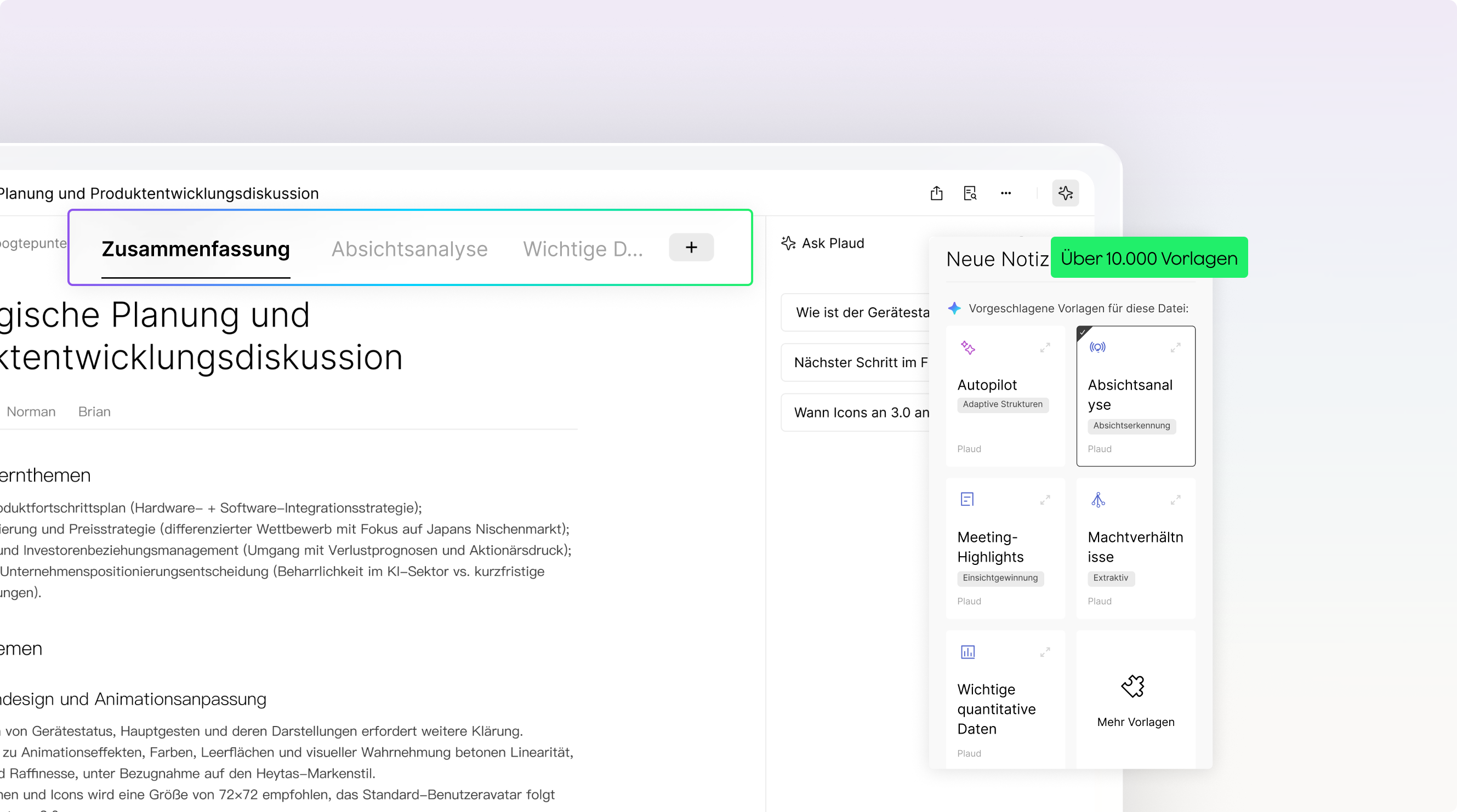
Task: Expand the Meeting-Highlights template preview
Action: click(1045, 500)
